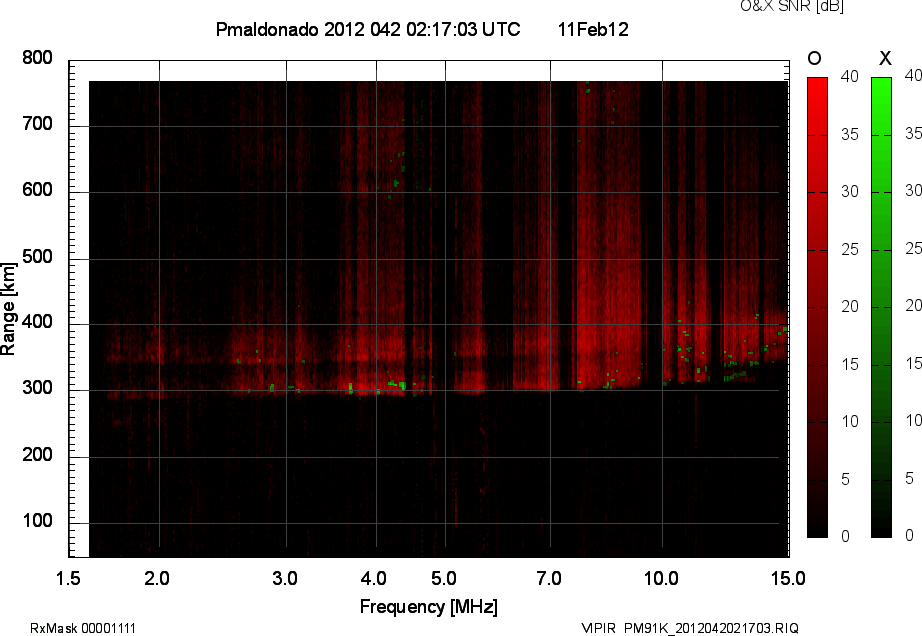Click the 500 tick on the range axis
This screenshot has height=636, width=922.
click(38, 258)
